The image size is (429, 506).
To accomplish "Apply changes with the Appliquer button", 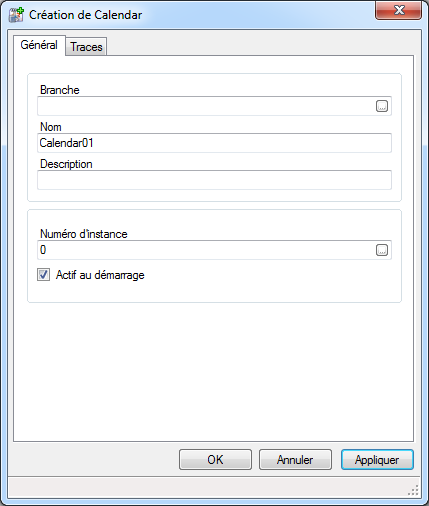I will tap(377, 460).
